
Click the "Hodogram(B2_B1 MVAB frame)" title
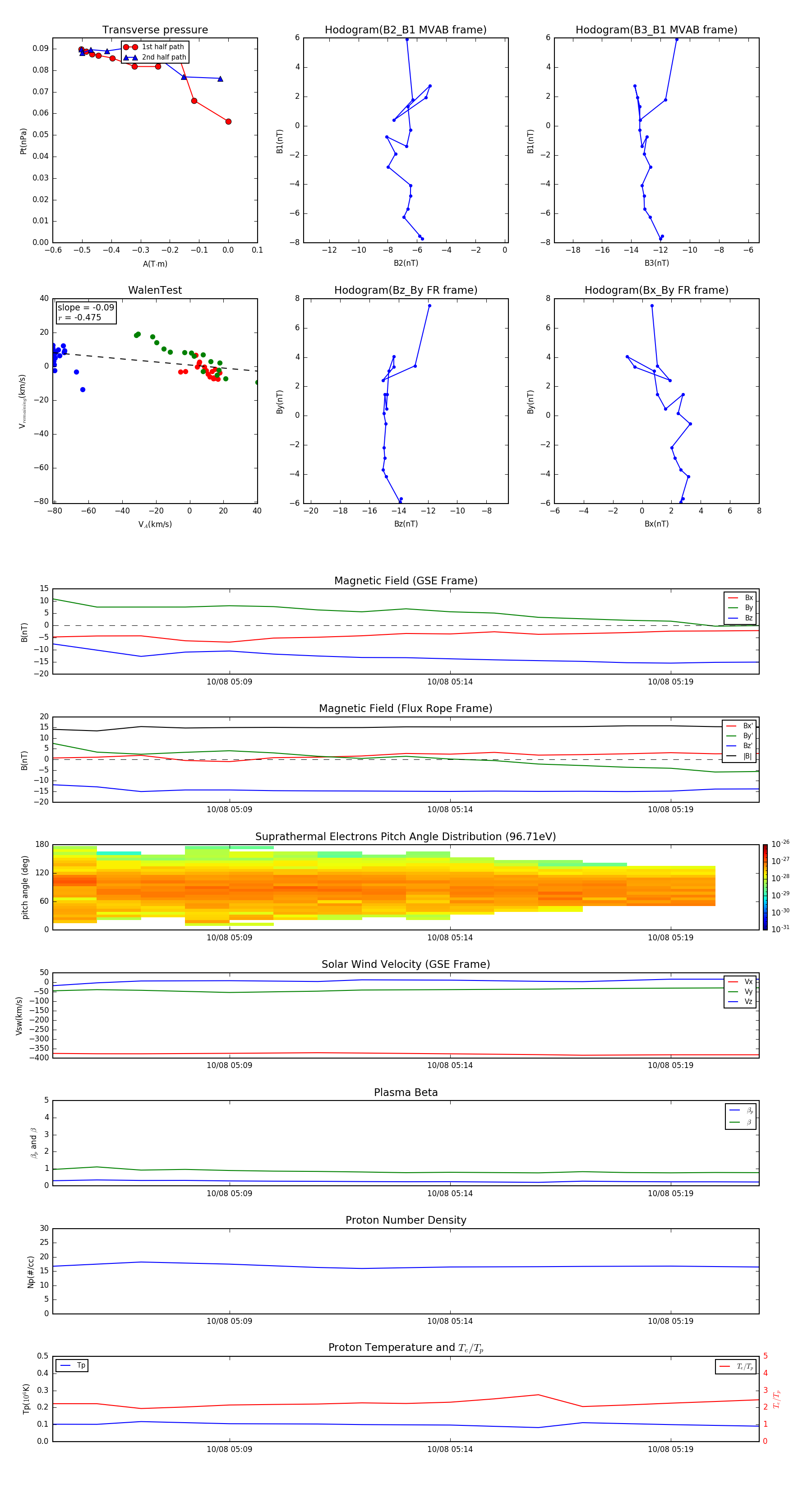tap(406, 29)
